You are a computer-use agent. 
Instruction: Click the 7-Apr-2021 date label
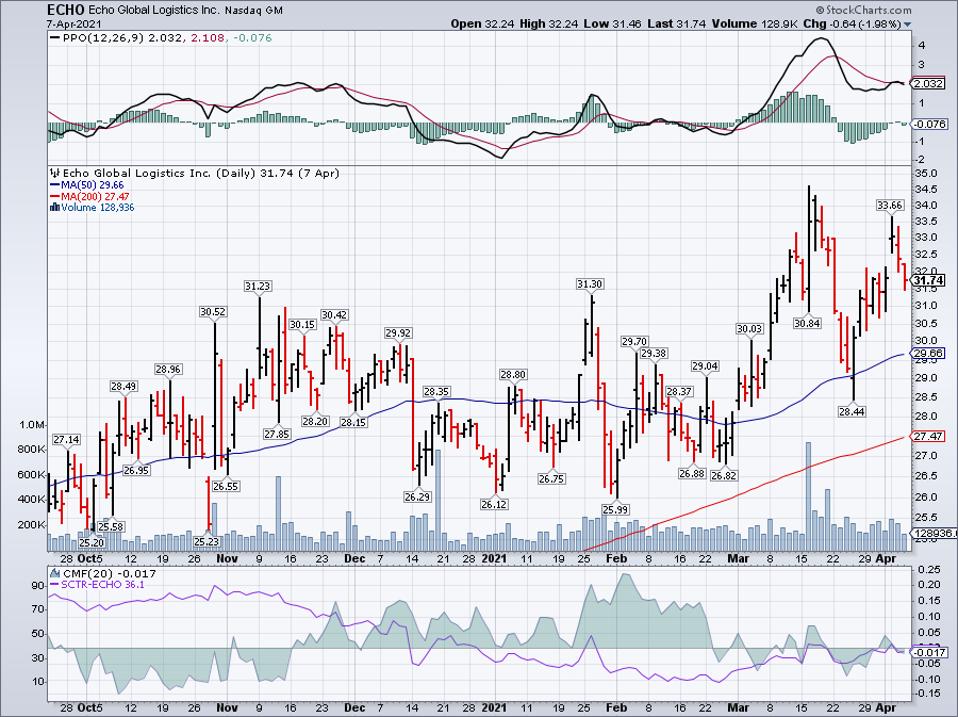pos(74,24)
